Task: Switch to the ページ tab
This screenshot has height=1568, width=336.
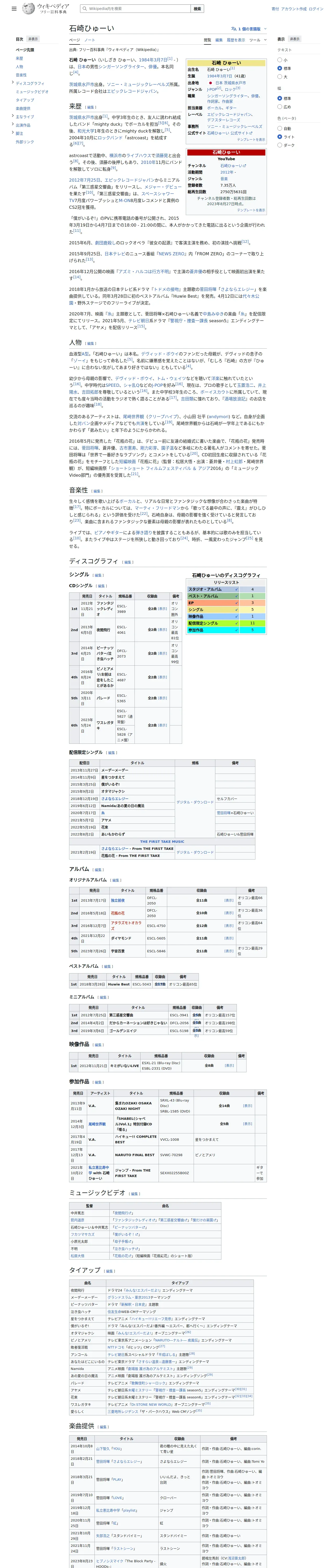Action: 74,40
